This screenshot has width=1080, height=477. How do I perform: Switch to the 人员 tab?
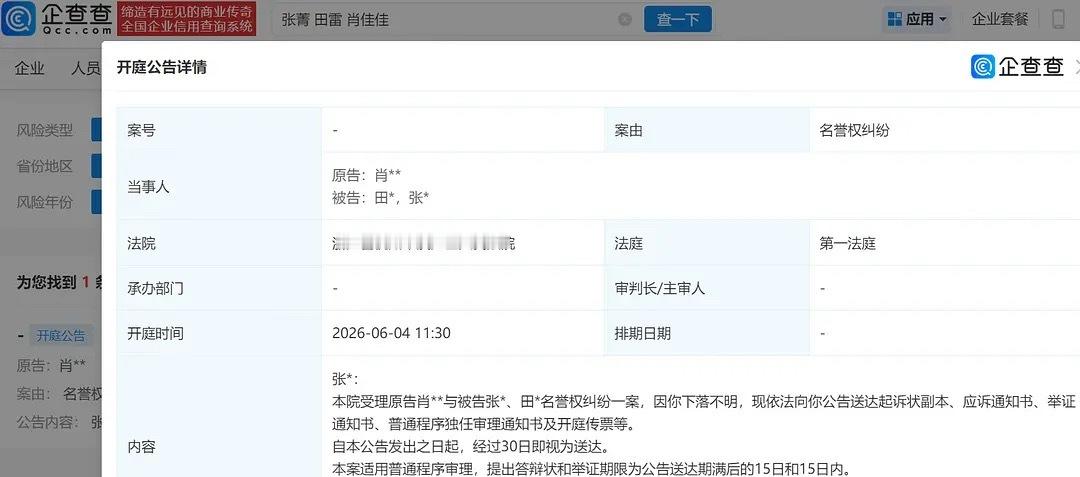point(85,68)
